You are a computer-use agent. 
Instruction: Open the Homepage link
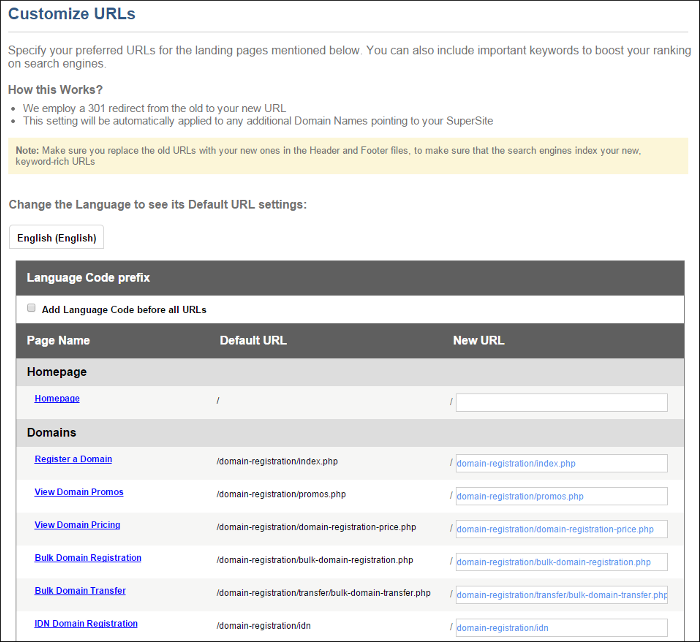tap(57, 398)
